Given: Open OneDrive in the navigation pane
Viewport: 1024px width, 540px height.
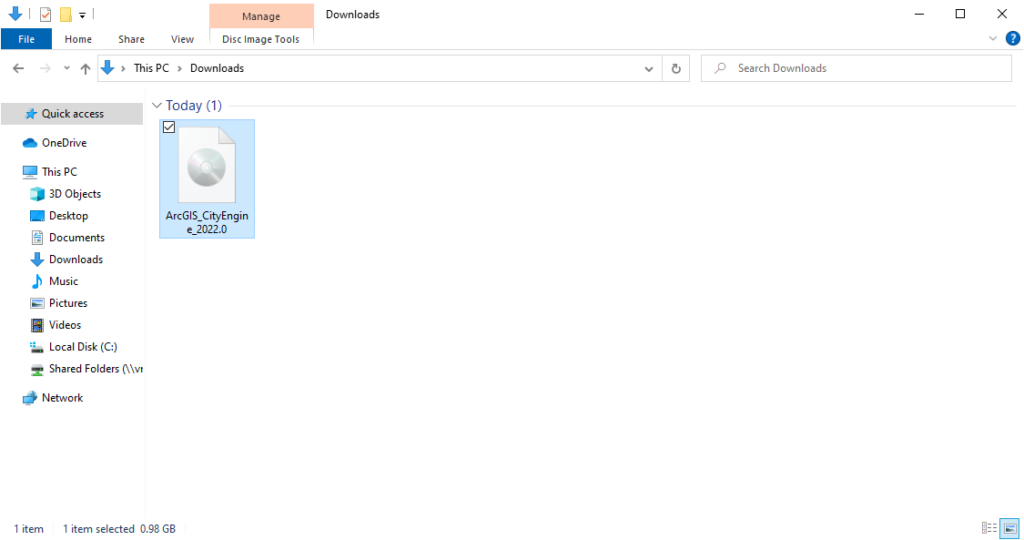Looking at the screenshot, I should click(64, 142).
